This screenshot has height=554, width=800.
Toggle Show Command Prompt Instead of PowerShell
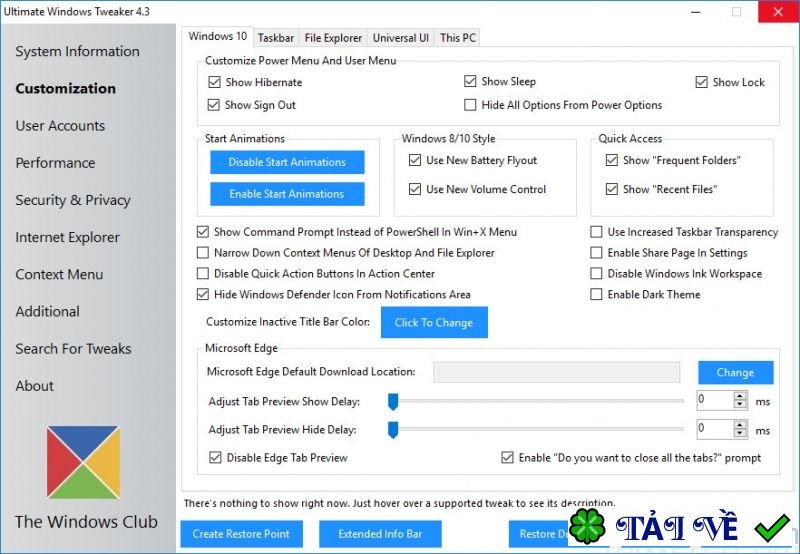click(203, 232)
